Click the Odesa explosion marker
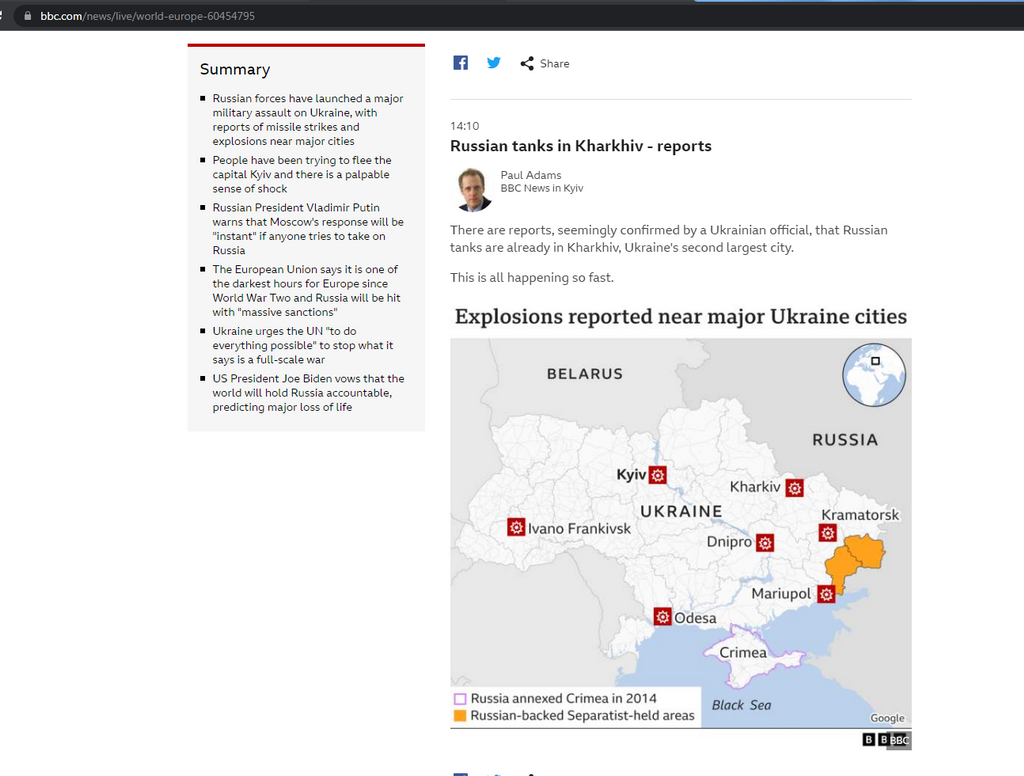Image resolution: width=1024 pixels, height=776 pixels. click(663, 617)
